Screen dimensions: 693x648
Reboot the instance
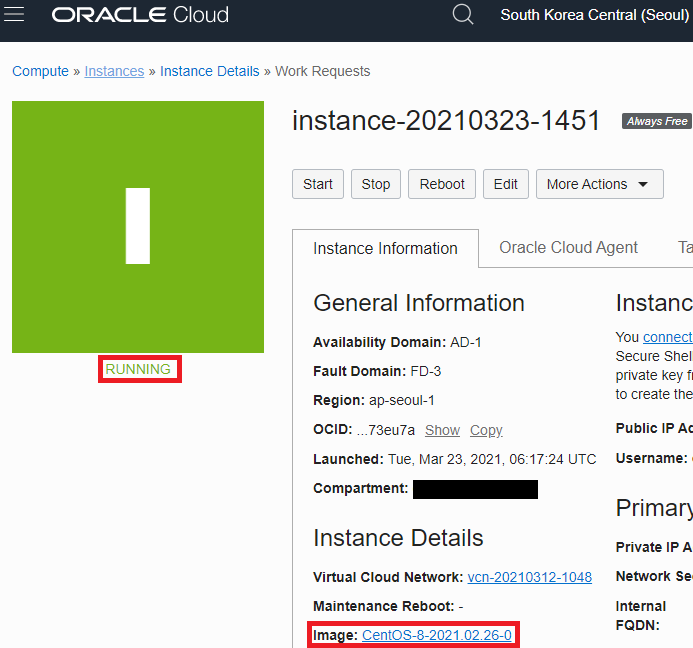[442, 184]
